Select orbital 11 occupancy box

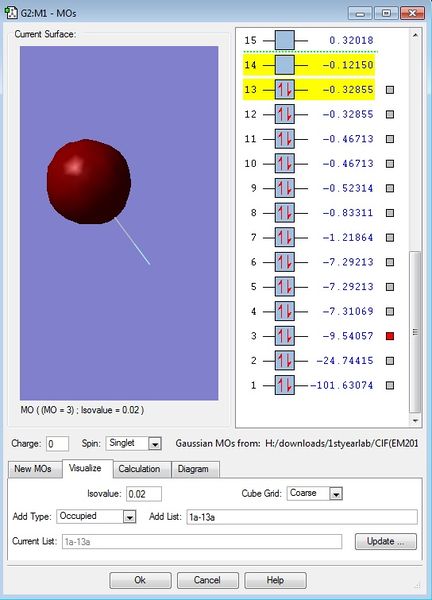coord(285,139)
